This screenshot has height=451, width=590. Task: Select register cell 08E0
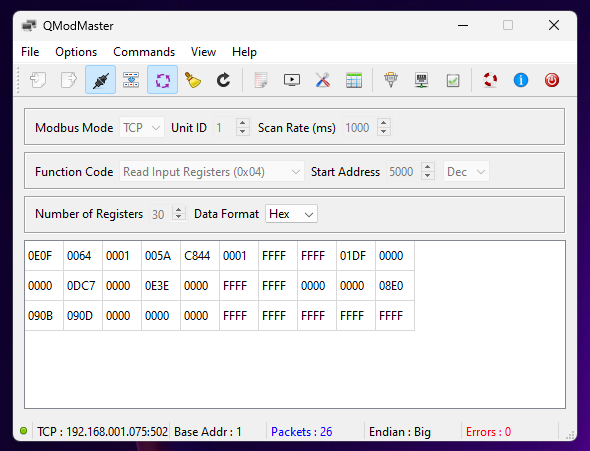coord(395,285)
